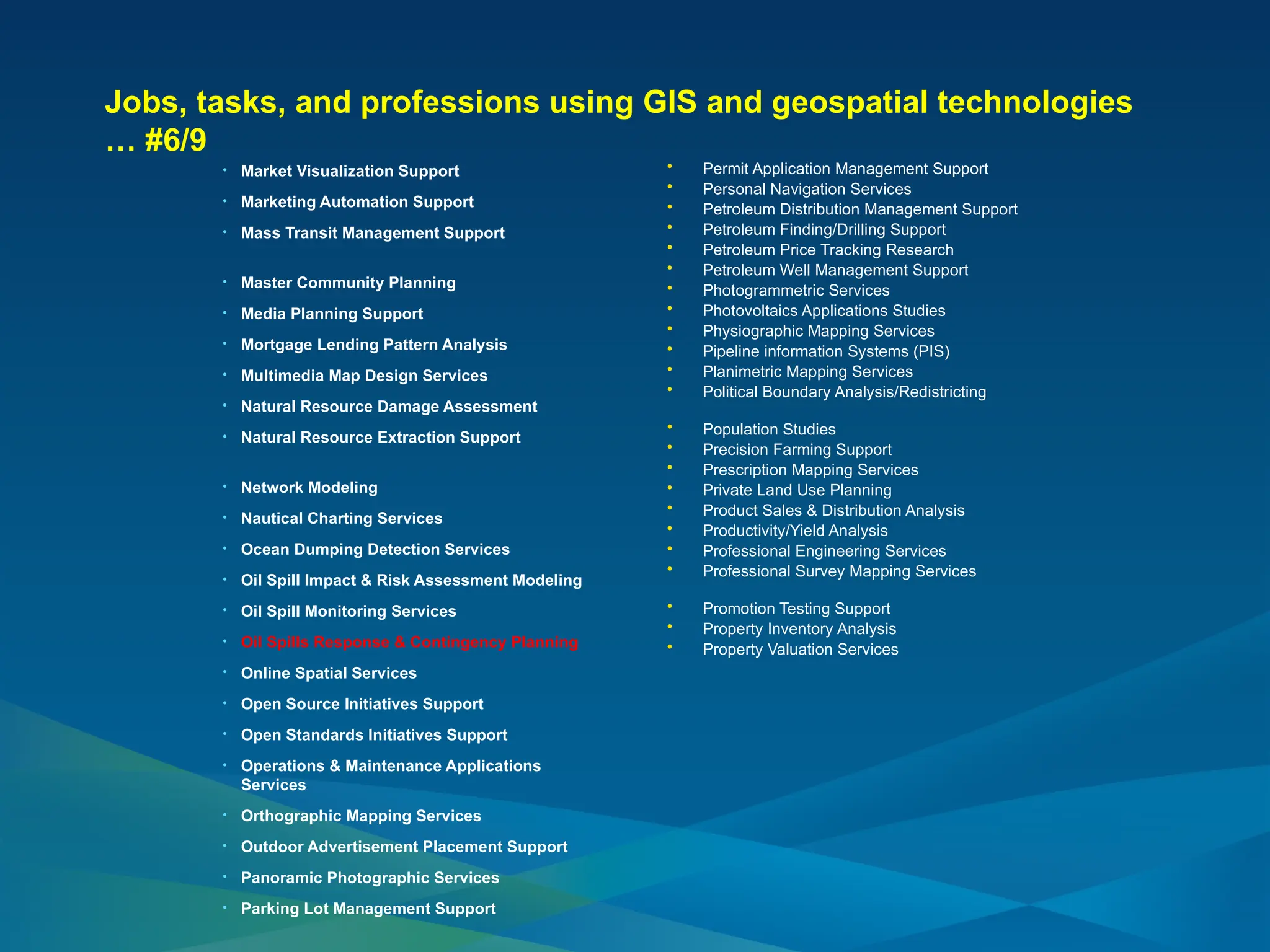Viewport: 1270px width, 952px height.
Task: Click 'Open Standards Initiatives Support'
Action: point(374,735)
